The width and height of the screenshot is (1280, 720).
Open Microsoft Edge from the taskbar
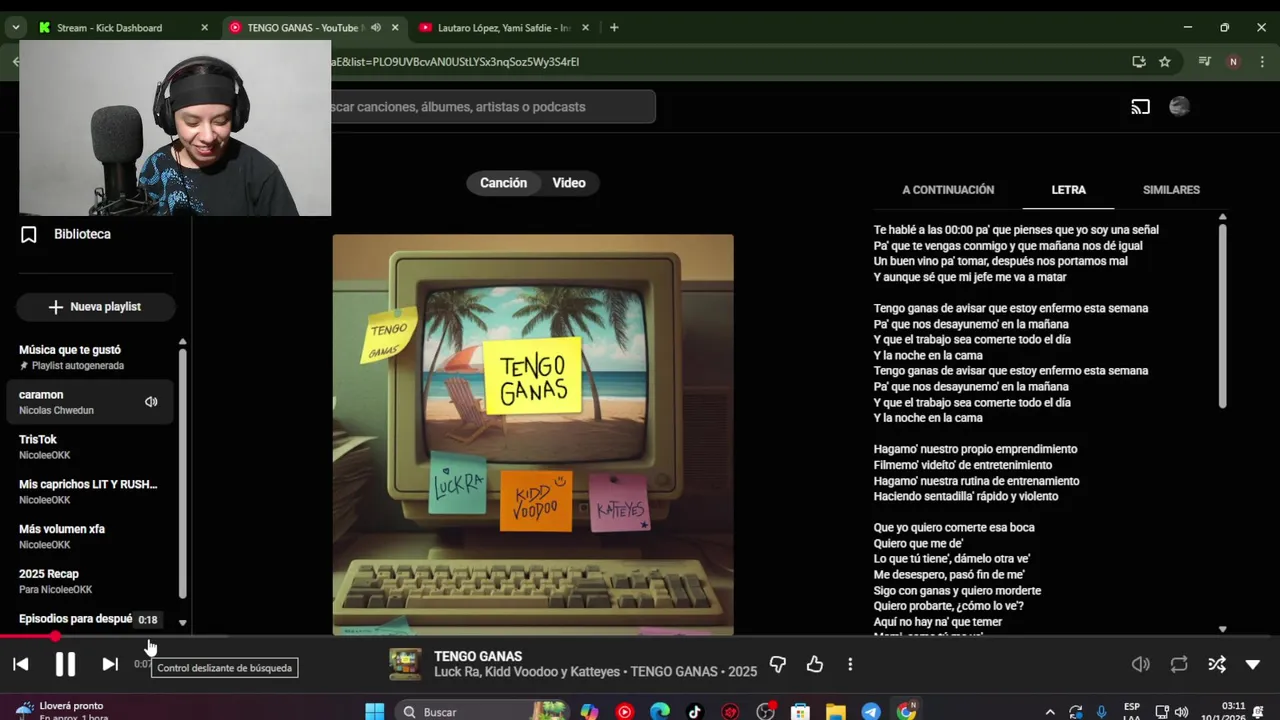point(660,712)
